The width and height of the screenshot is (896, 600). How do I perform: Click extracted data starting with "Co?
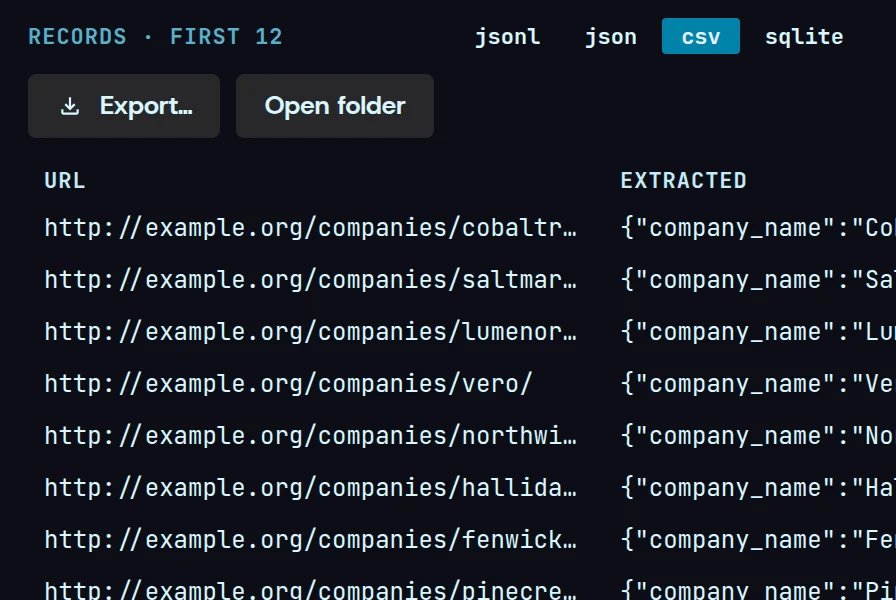click(x=758, y=228)
